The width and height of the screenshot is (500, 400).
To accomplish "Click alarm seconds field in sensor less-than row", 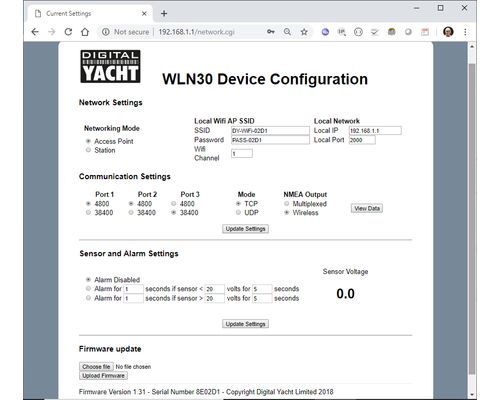I will pyautogui.click(x=133, y=289).
